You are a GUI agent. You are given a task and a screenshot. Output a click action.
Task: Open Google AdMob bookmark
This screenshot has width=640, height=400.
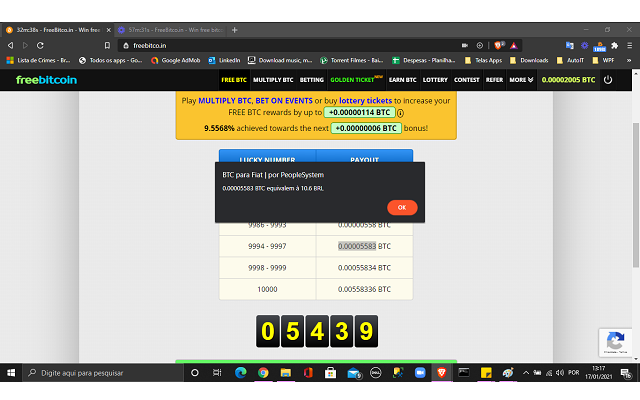point(176,60)
